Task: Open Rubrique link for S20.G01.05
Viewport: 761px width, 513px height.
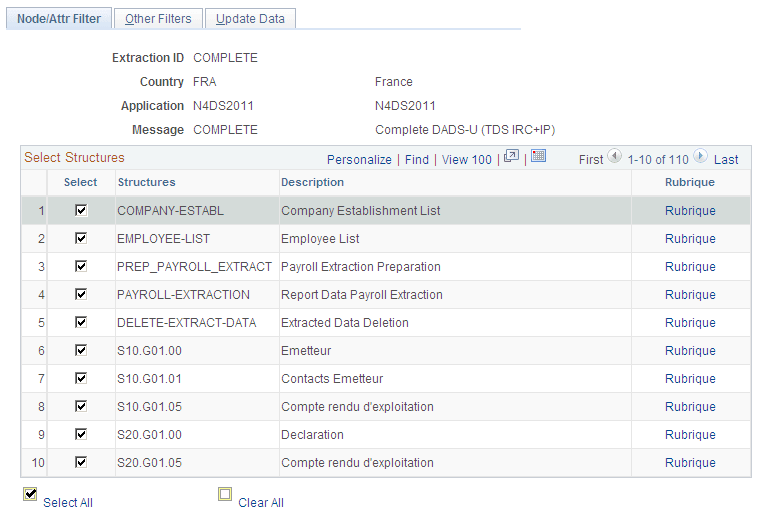Action: 690,463
